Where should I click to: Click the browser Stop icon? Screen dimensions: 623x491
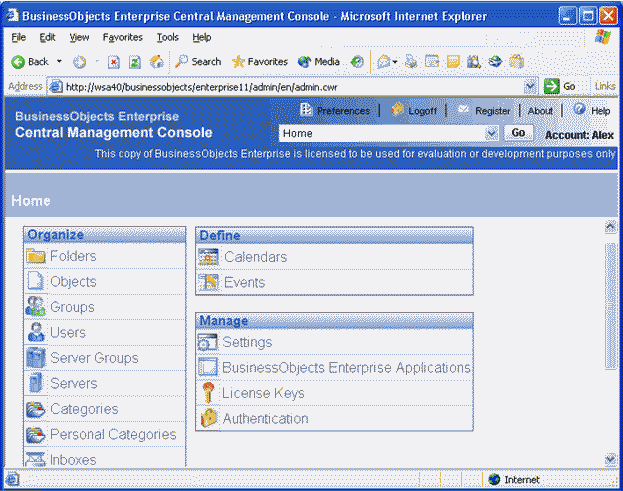[x=114, y=62]
